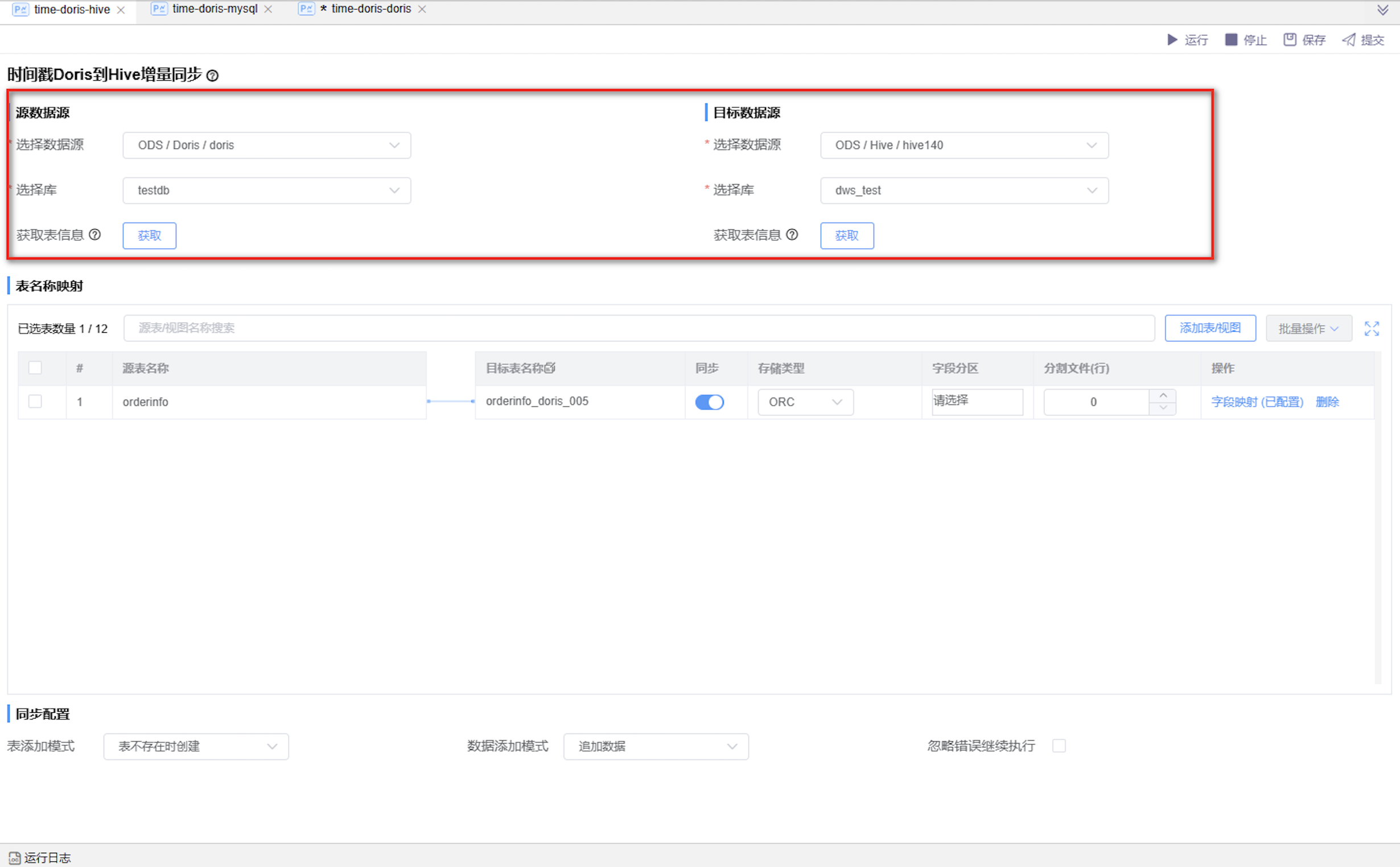Open the 批量操作 dropdown

point(1308,329)
